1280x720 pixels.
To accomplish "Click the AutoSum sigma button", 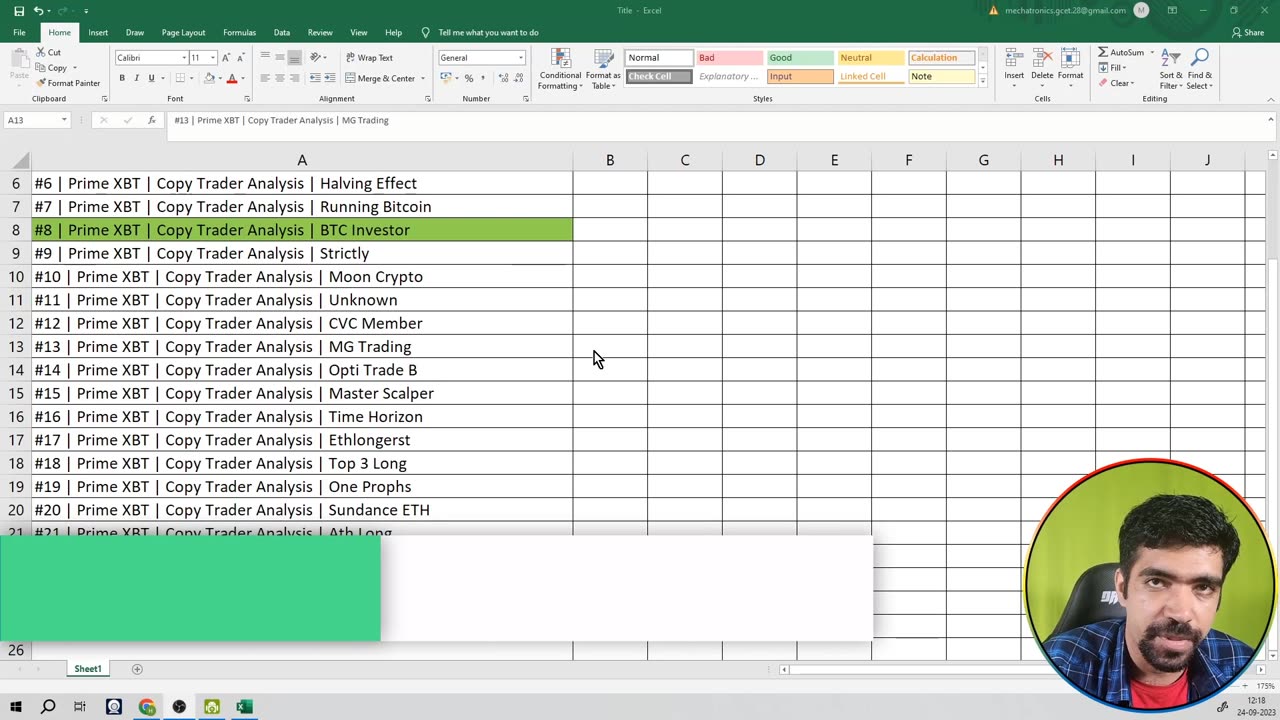I will tap(1121, 52).
